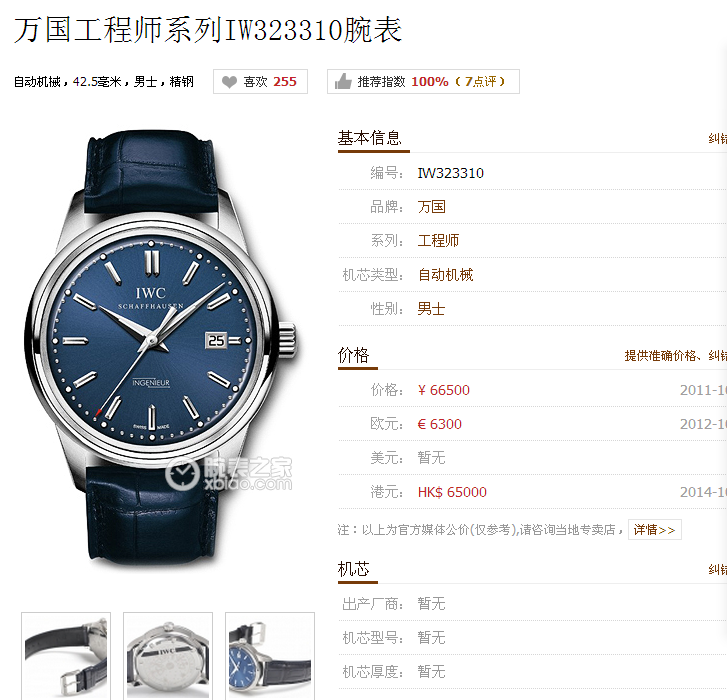
Task: Select the side-view blue dial thumbnail
Action: pos(270,656)
